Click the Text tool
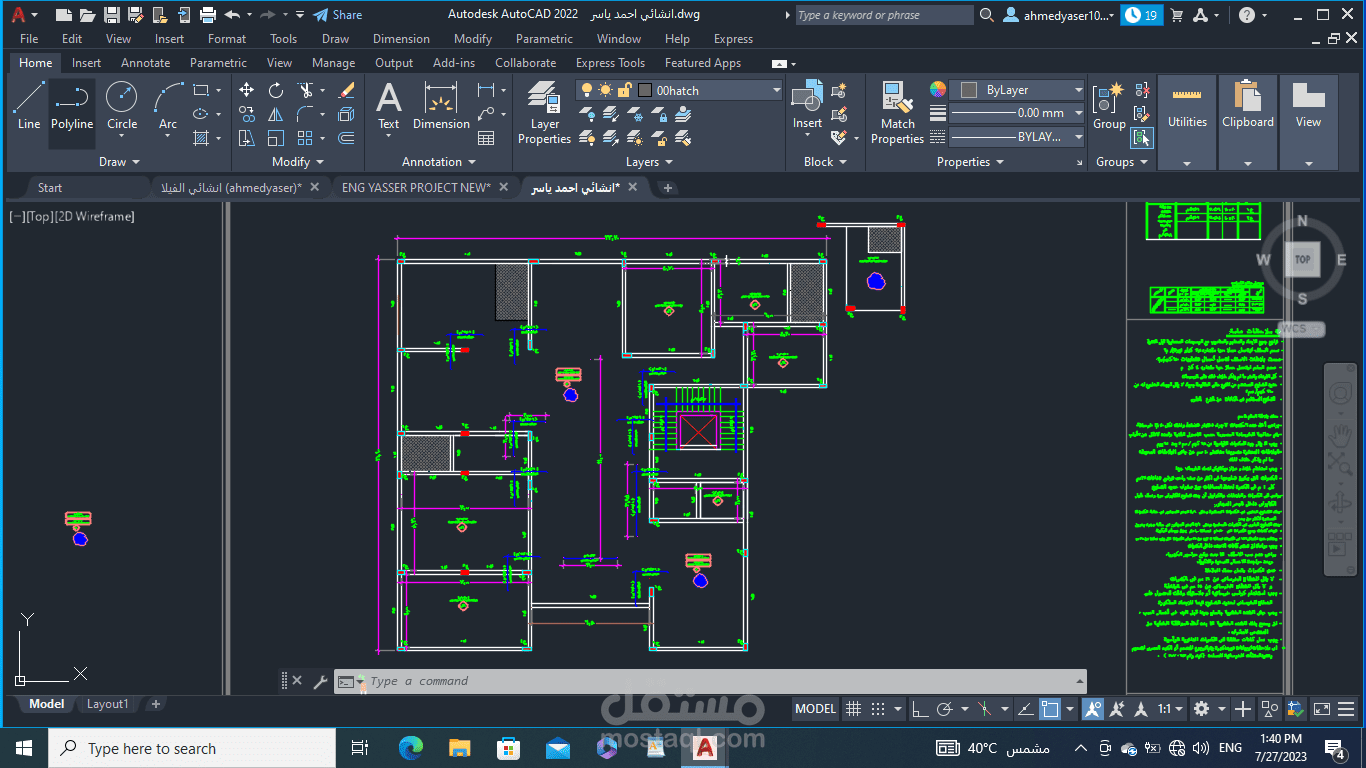 388,106
